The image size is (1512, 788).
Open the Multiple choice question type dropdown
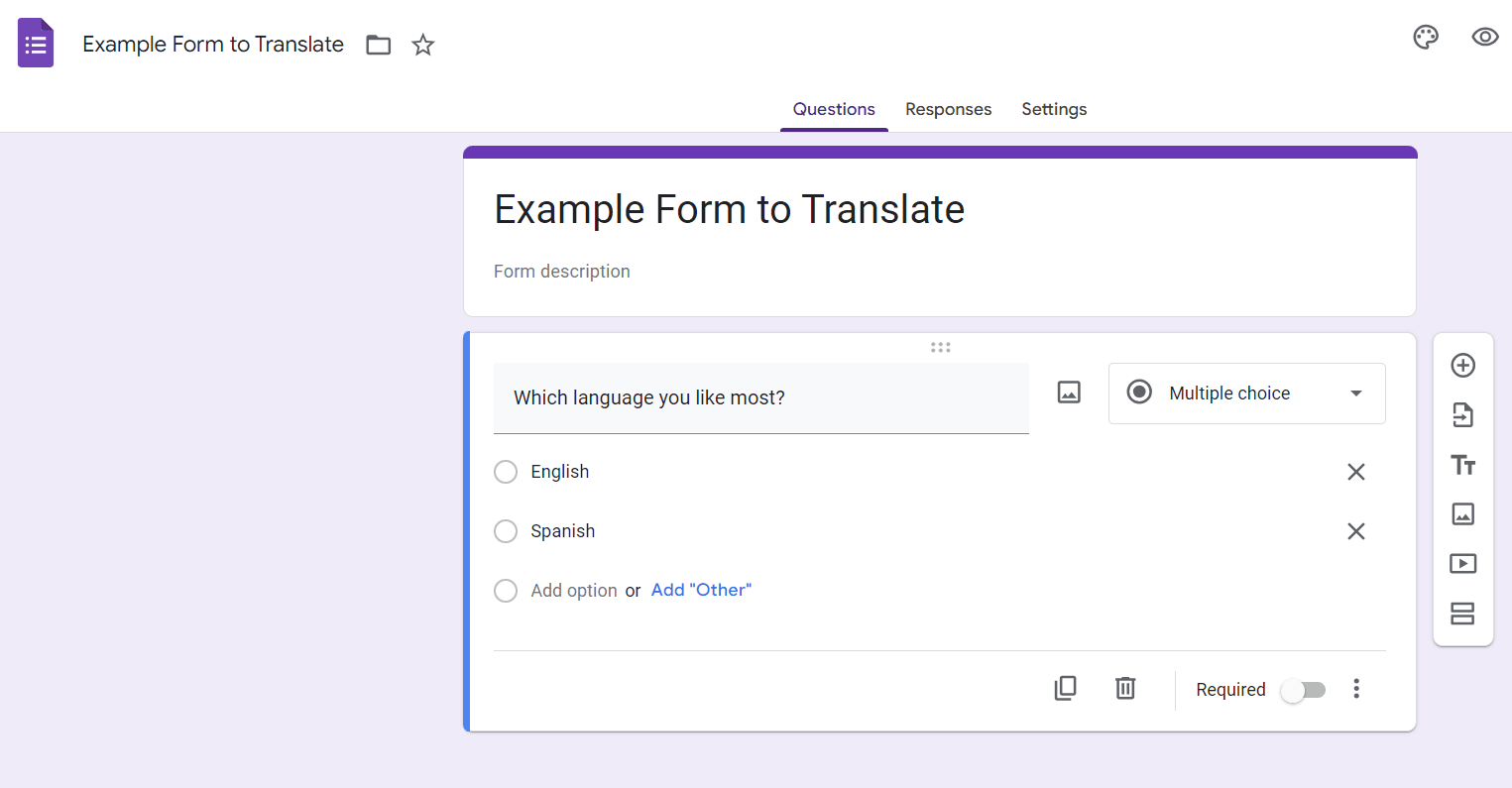tap(1246, 393)
